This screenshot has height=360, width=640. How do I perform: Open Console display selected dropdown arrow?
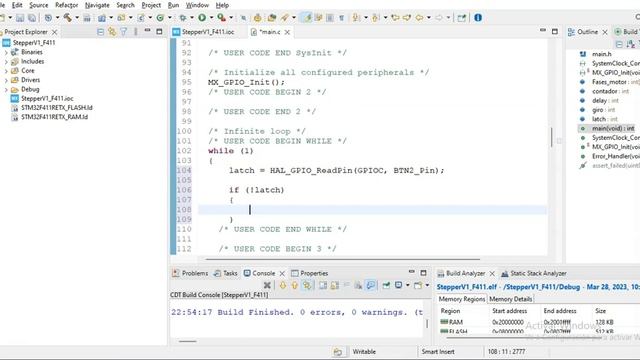[407, 285]
